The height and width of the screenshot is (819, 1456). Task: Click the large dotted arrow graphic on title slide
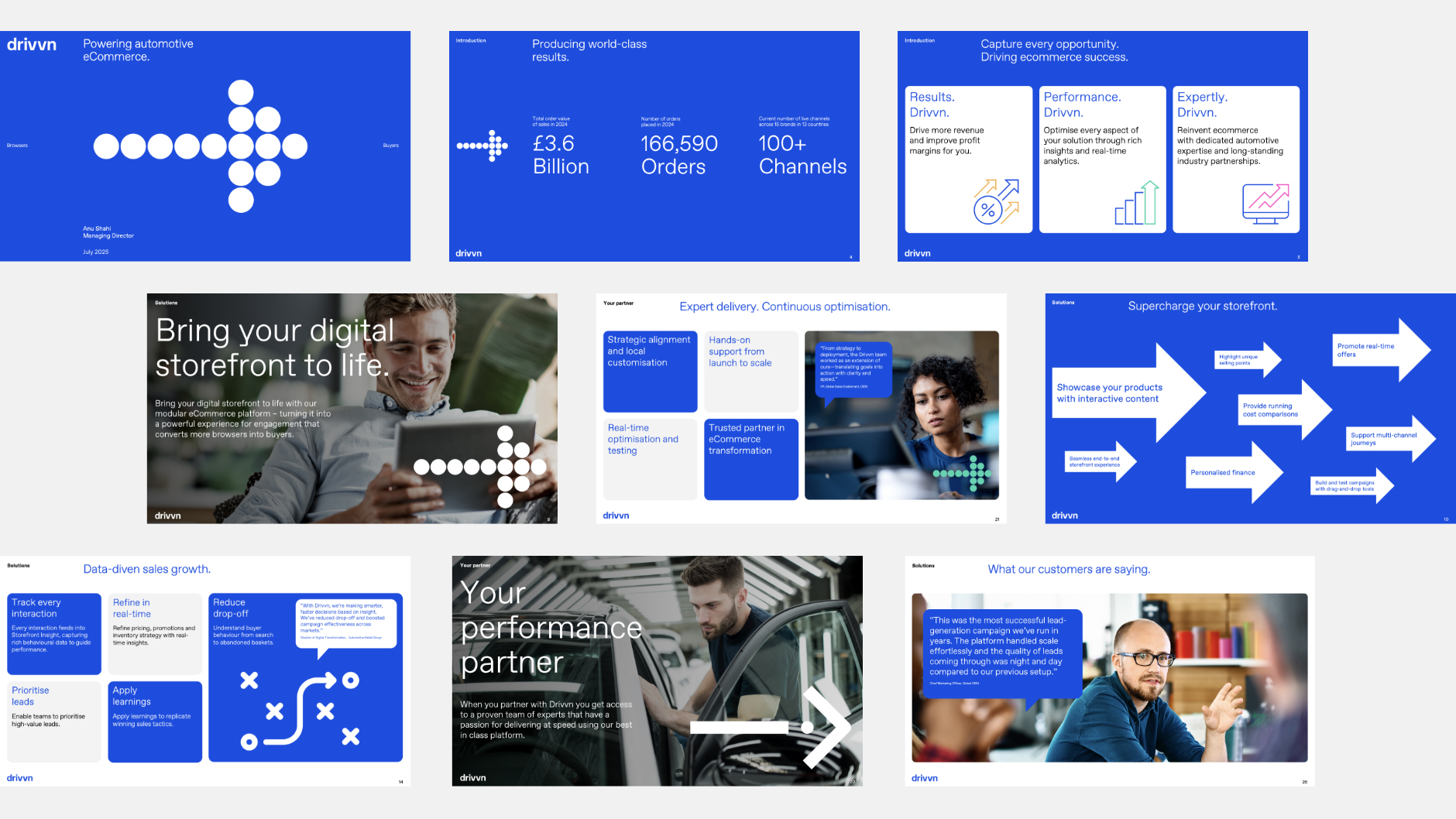coord(201,146)
